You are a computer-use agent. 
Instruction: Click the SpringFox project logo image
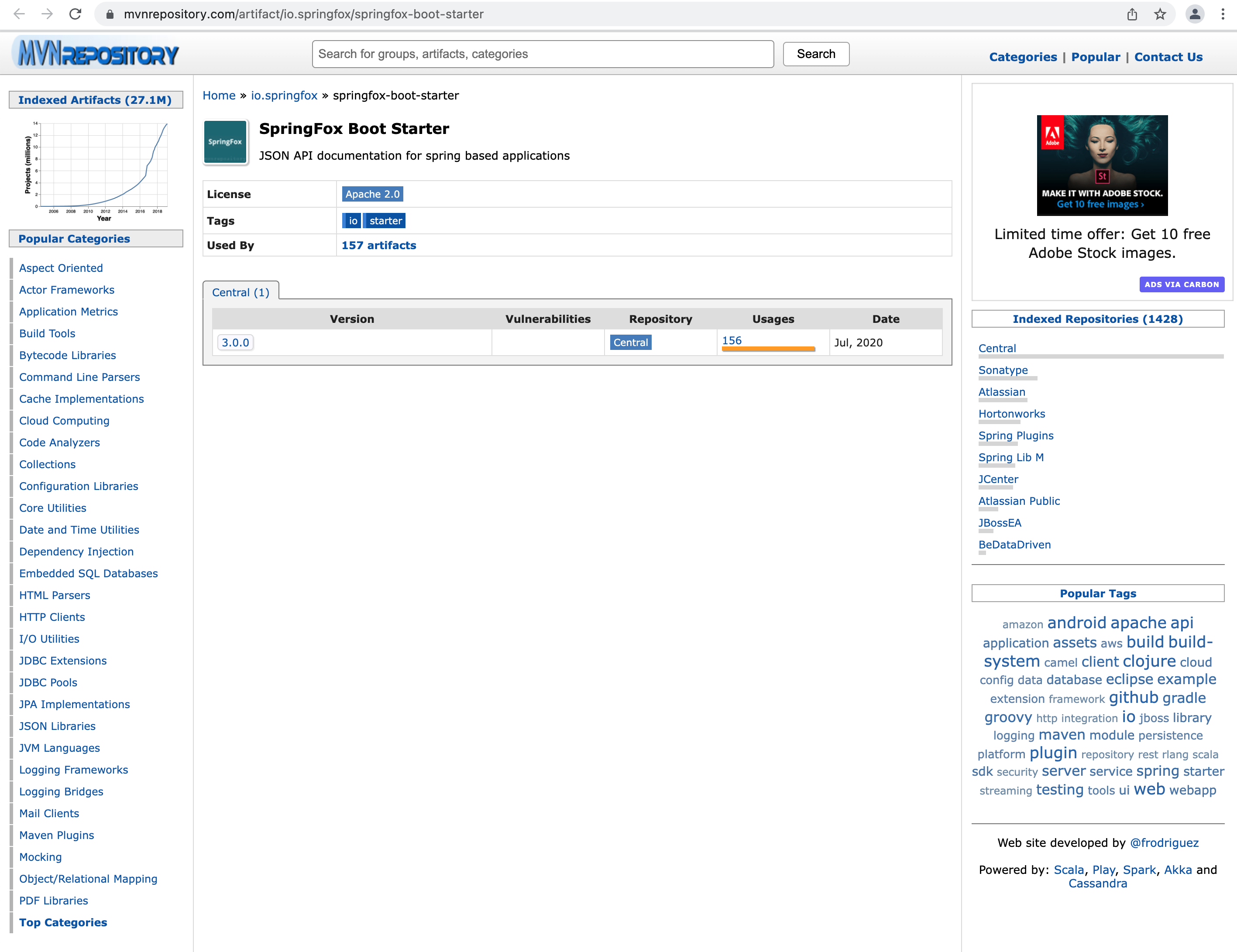[225, 142]
